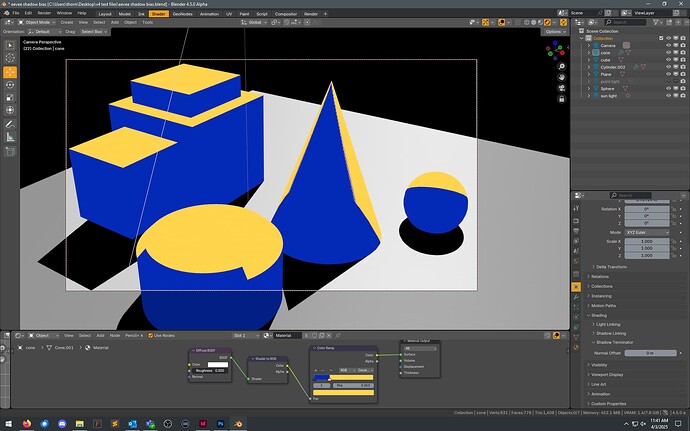Open the Object Data triangle properties tab

pos(576,337)
